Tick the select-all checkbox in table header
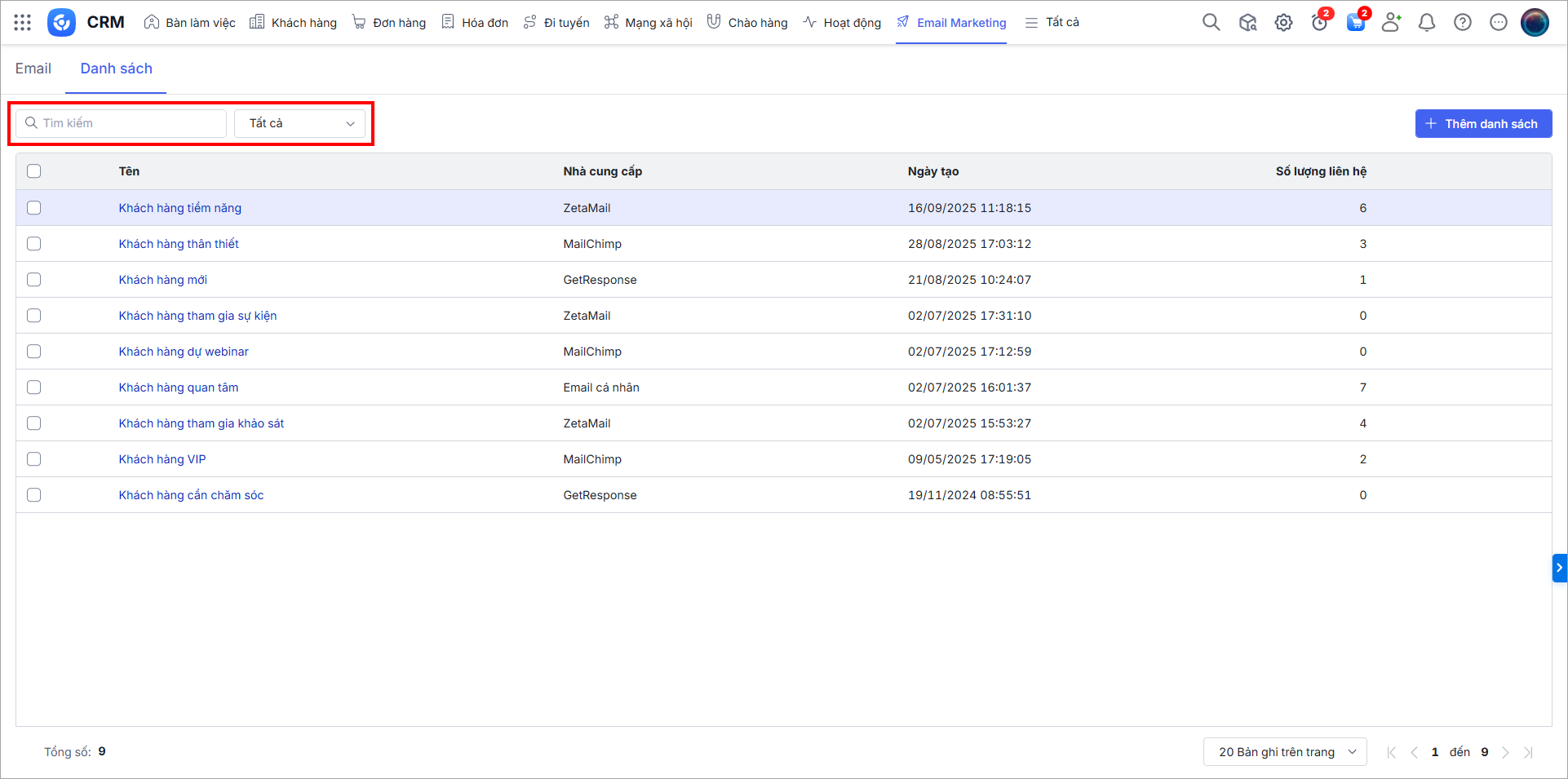 tap(33, 171)
